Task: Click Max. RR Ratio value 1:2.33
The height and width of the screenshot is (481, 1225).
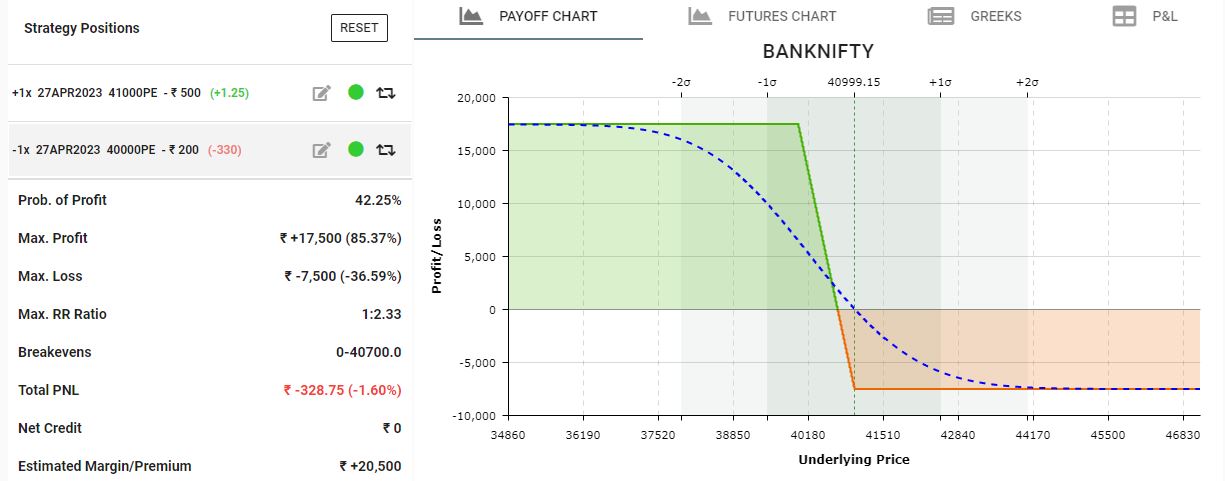Action: click(381, 314)
